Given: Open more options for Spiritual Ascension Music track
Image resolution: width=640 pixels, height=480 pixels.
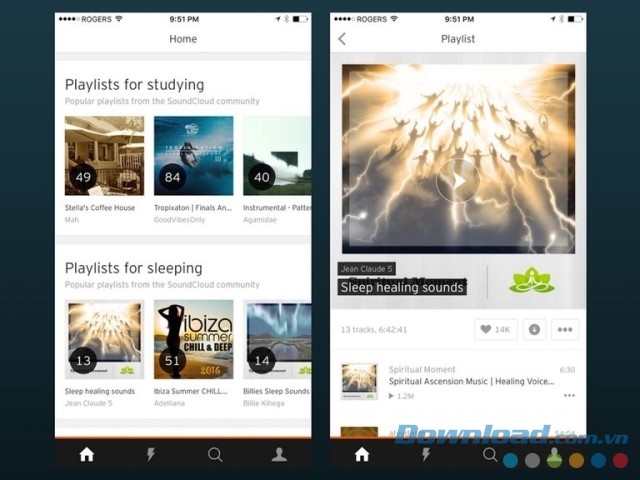Looking at the screenshot, I should 569,396.
